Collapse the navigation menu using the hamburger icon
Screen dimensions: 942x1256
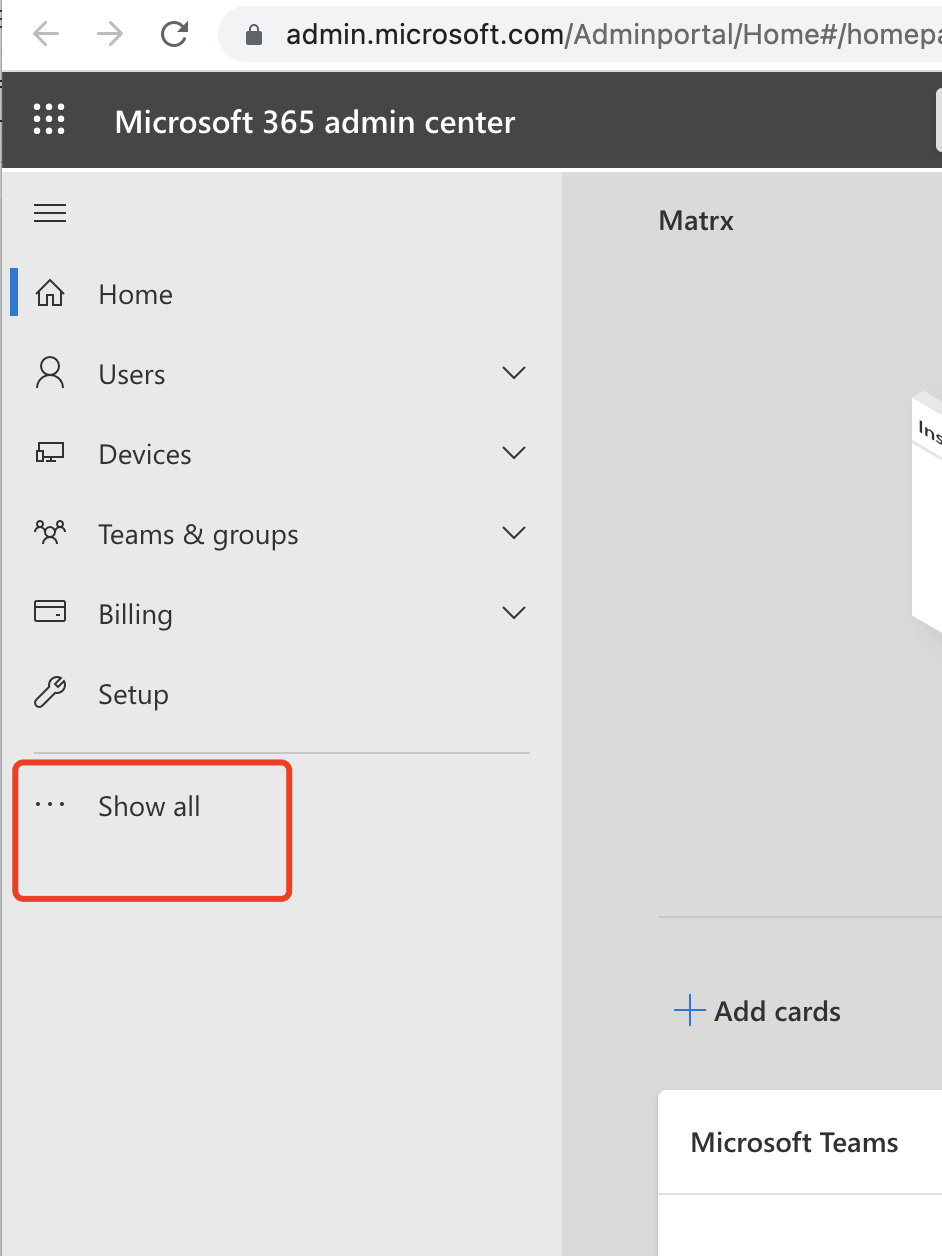click(50, 213)
